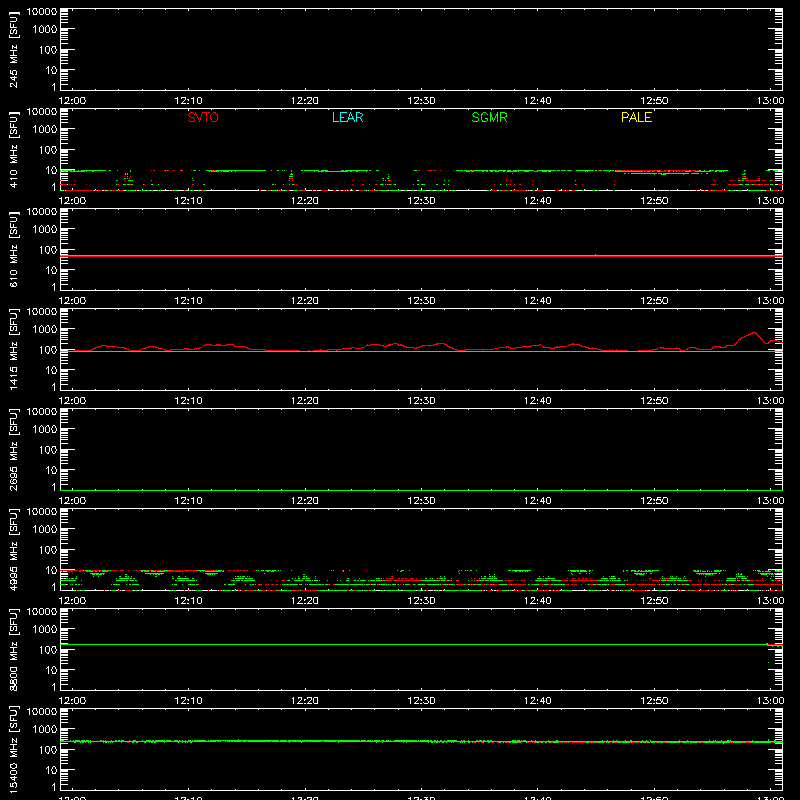Click the red flux peak in 1415 MHz plot
800x800 pixels.
[754, 333]
